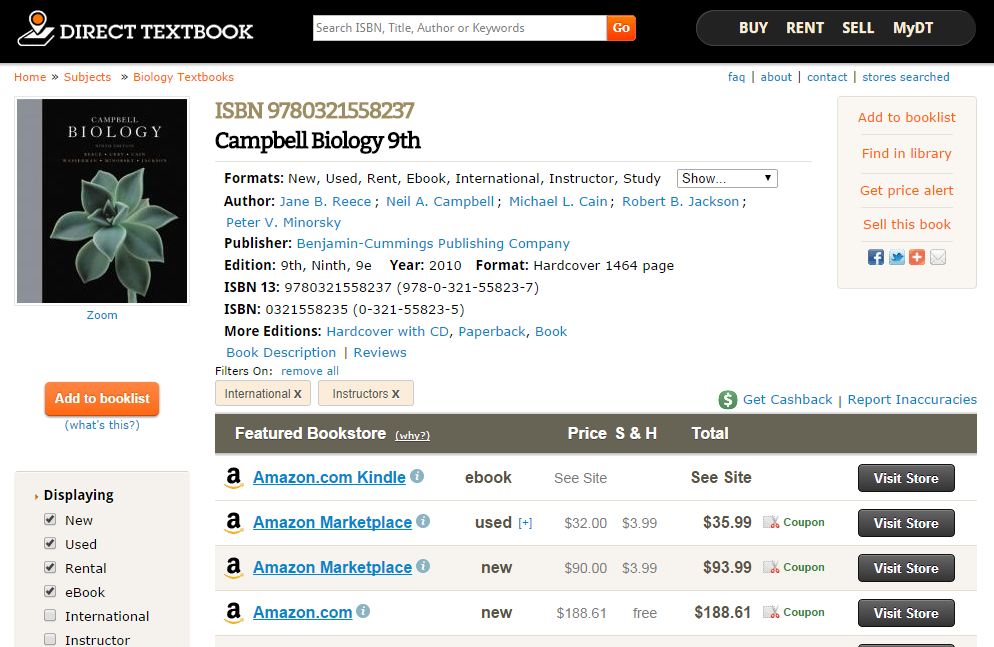994x647 pixels.
Task: Click the Direct Textbook logo
Action: pos(135,29)
